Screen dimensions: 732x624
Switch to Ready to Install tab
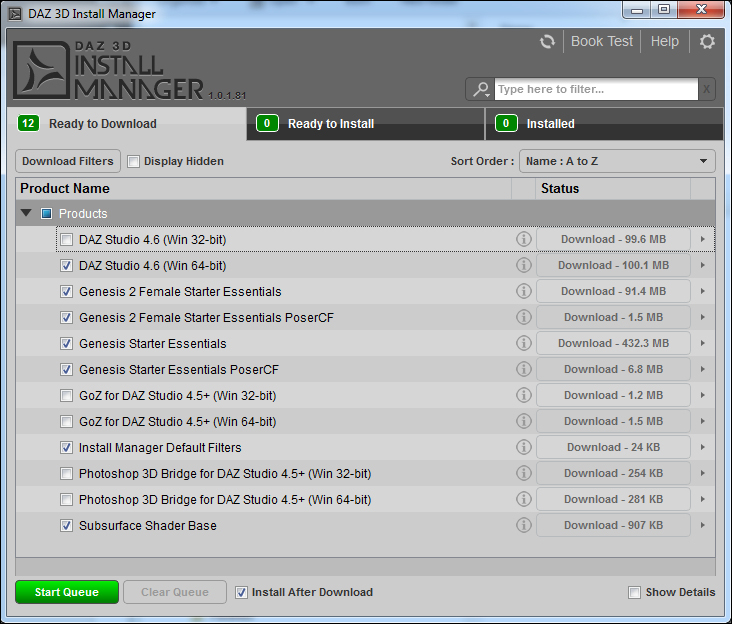[366, 124]
